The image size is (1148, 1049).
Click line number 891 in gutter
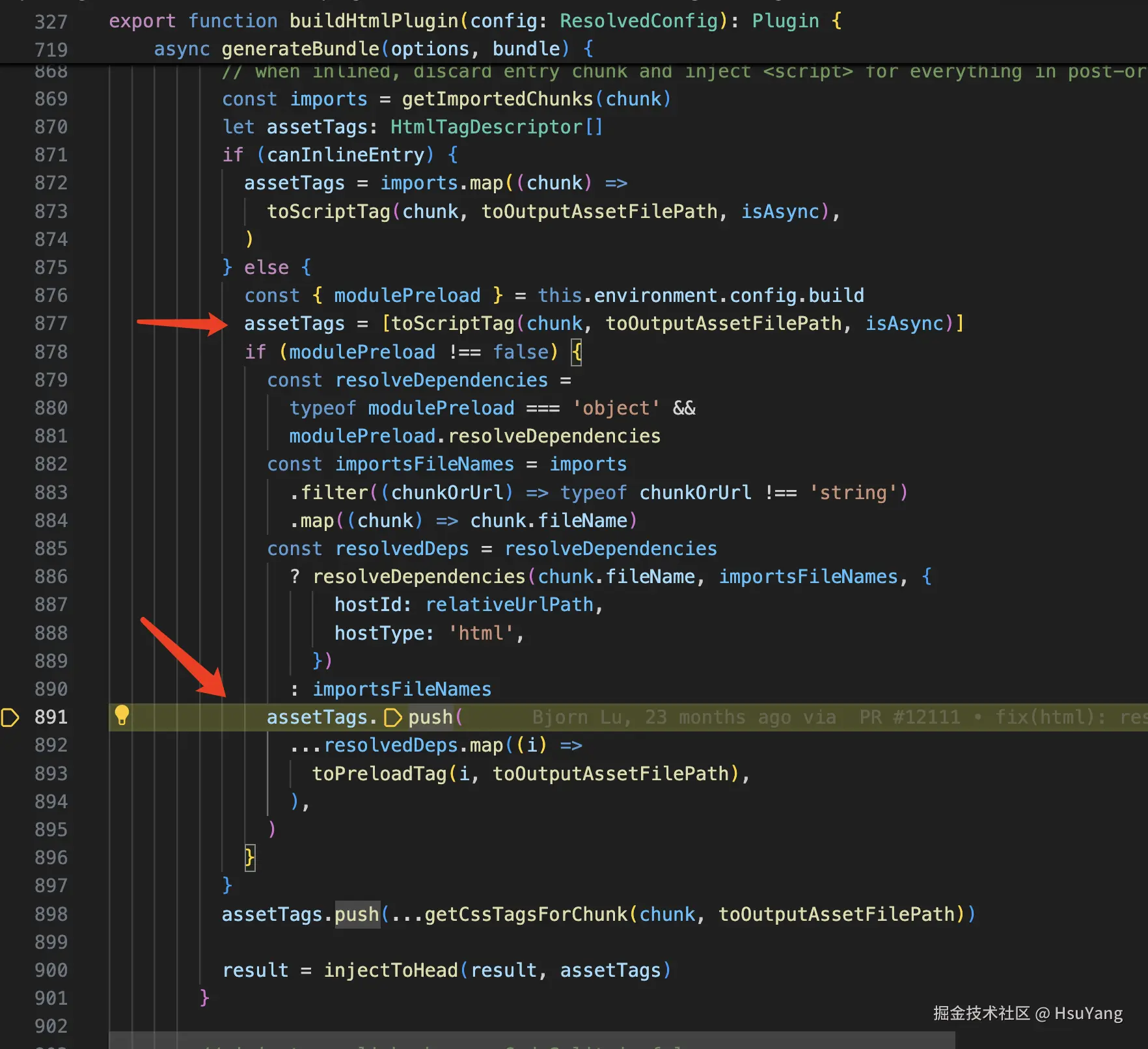tap(51, 717)
